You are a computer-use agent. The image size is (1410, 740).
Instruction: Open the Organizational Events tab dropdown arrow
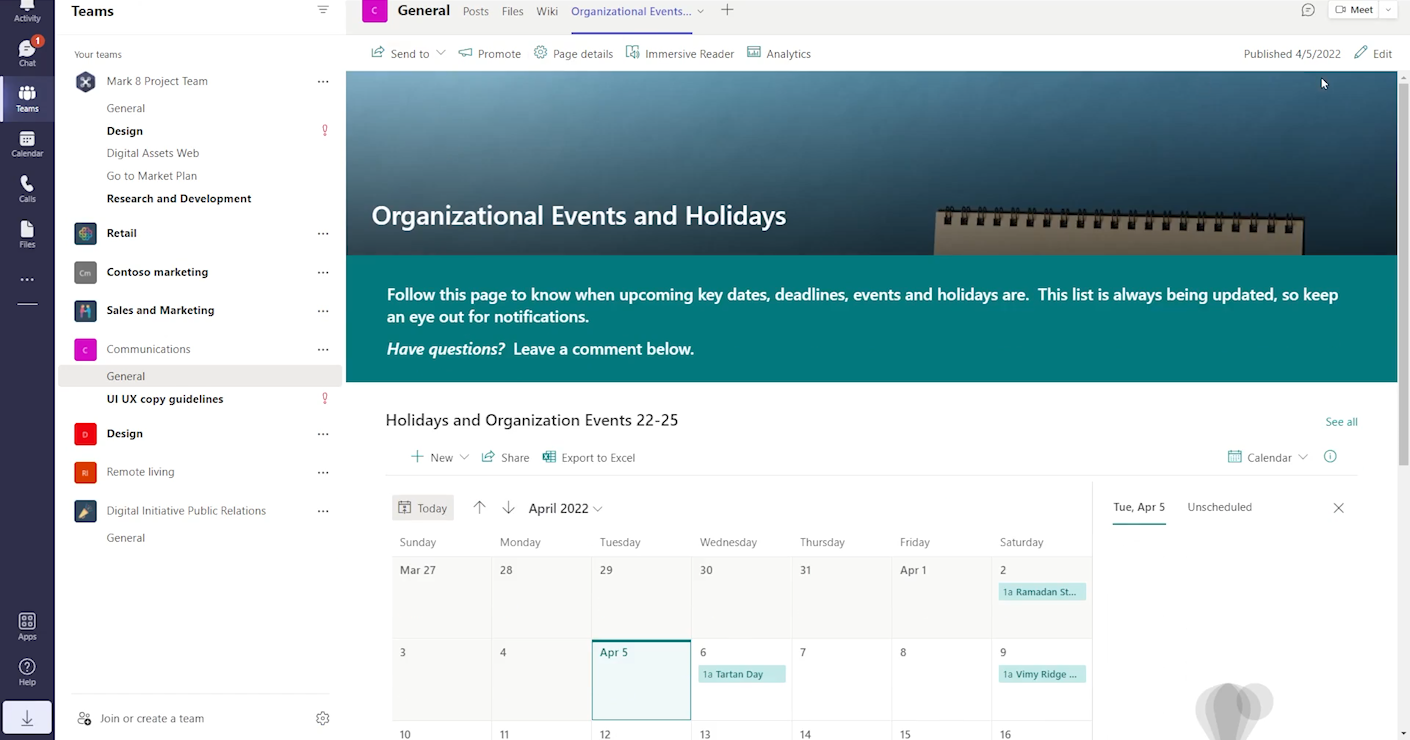point(700,11)
